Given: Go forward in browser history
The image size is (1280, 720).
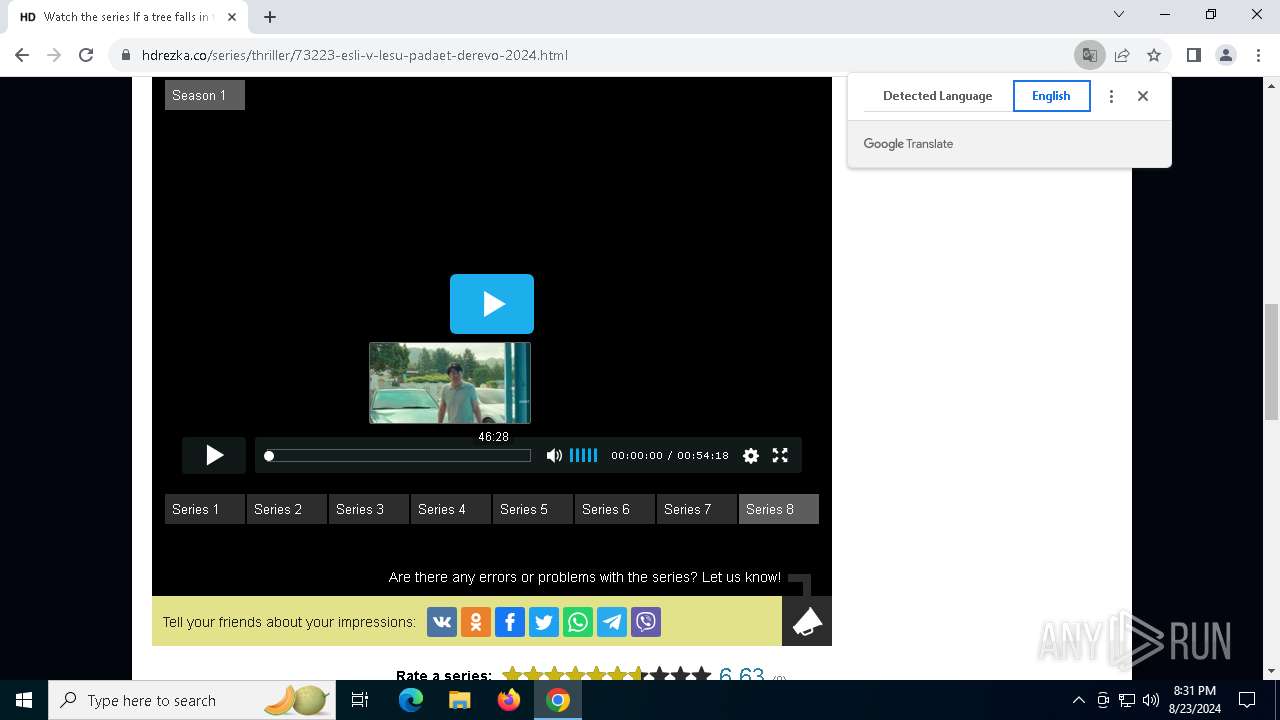Looking at the screenshot, I should [x=54, y=55].
